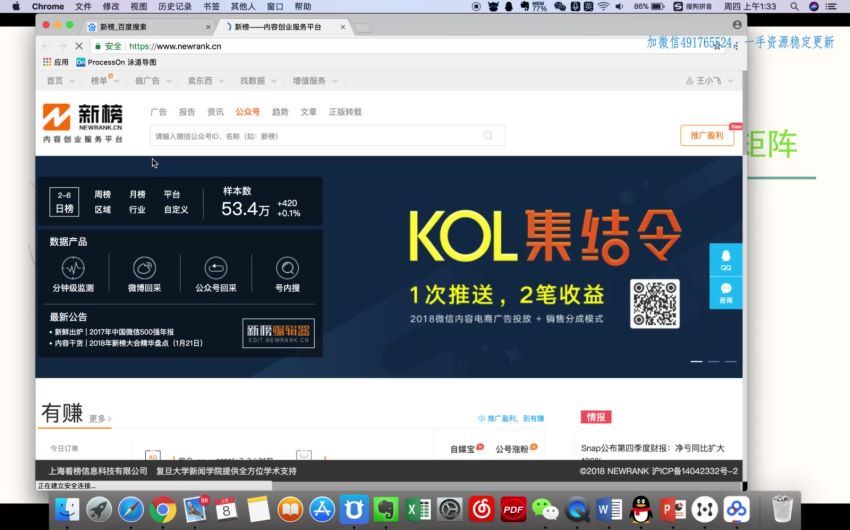
Task: Open the 历史记录 menu in menu bar
Action: (x=175, y=7)
